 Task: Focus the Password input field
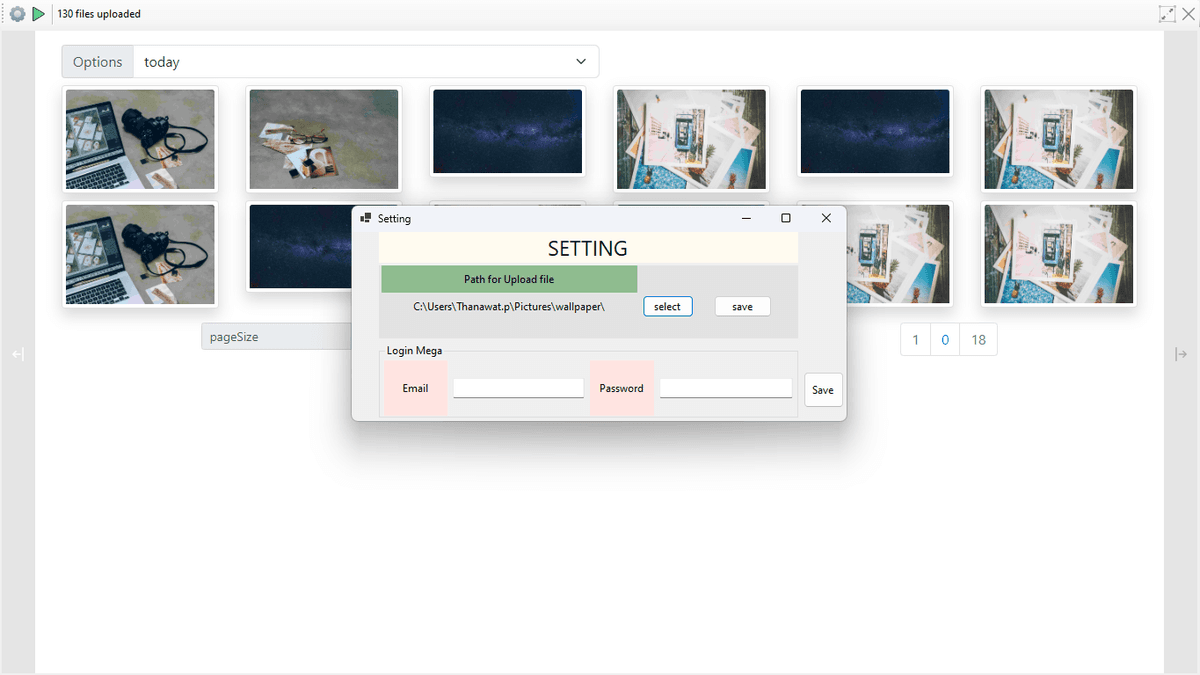726,388
